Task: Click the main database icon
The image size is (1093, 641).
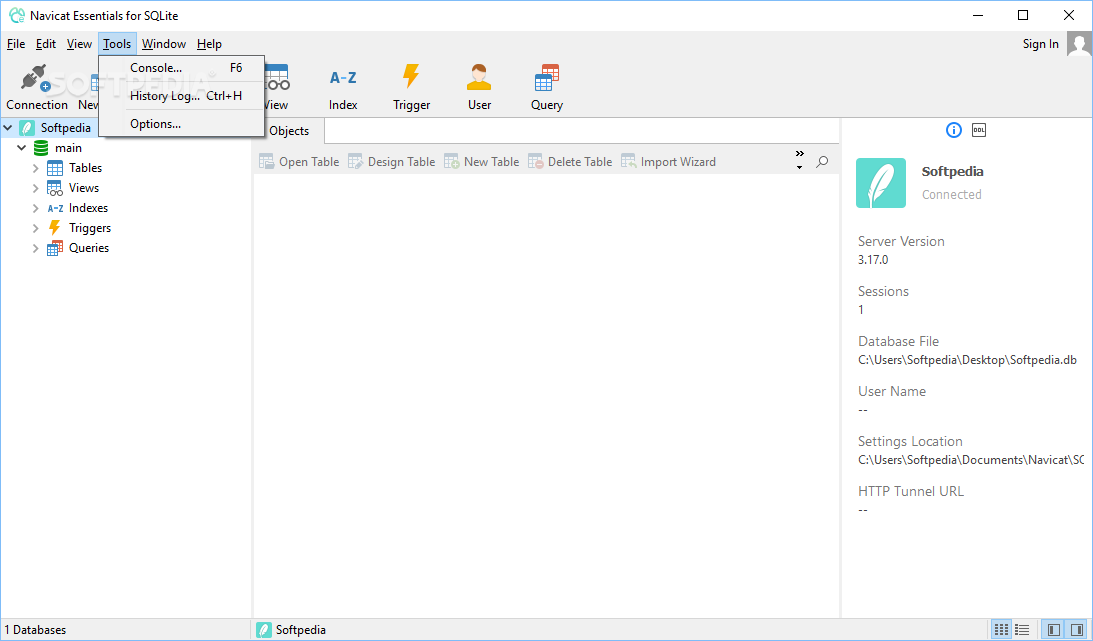Action: pos(41,148)
